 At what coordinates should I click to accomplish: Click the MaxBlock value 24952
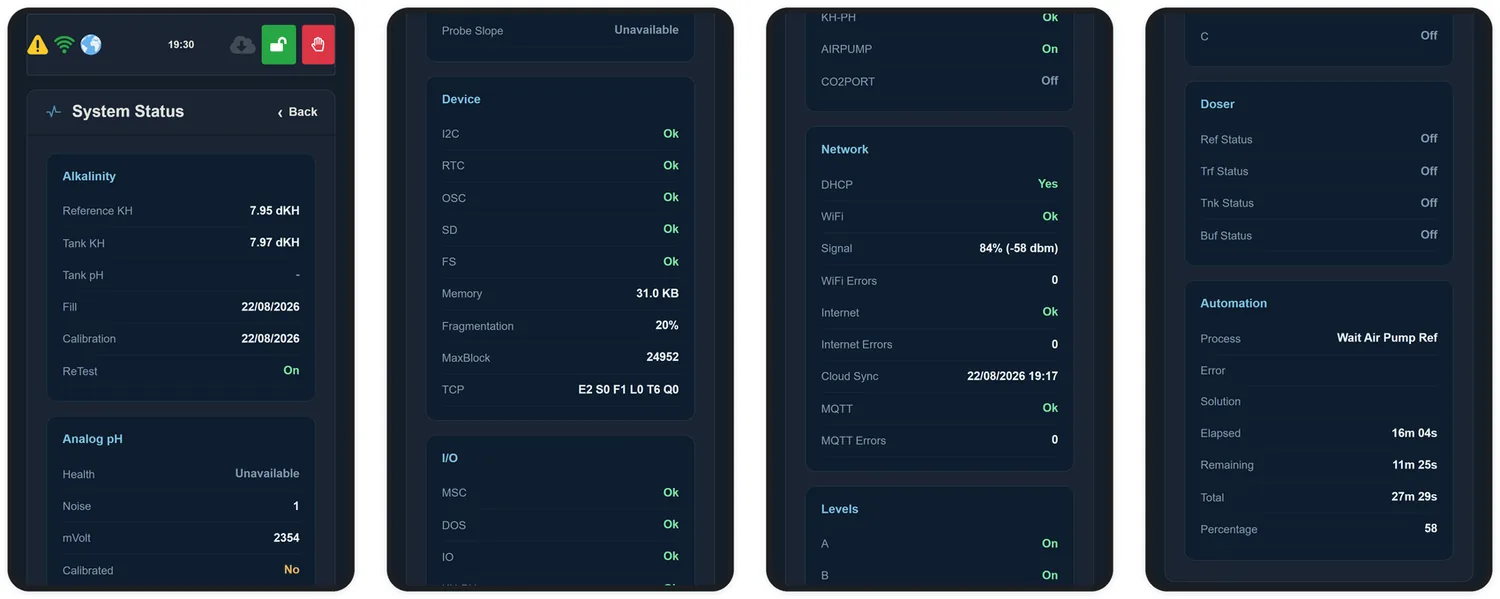(662, 358)
